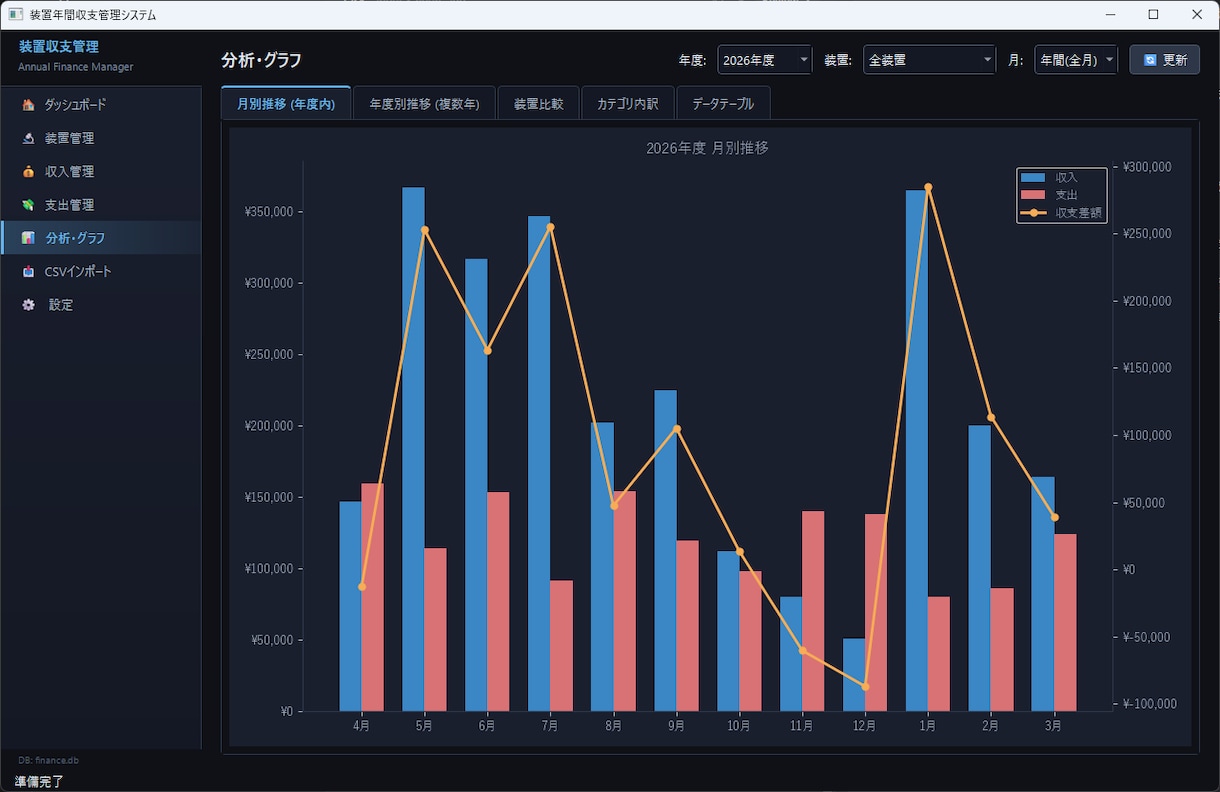
Task: Click the ¥350,000 left axis label
Action: coord(268,212)
